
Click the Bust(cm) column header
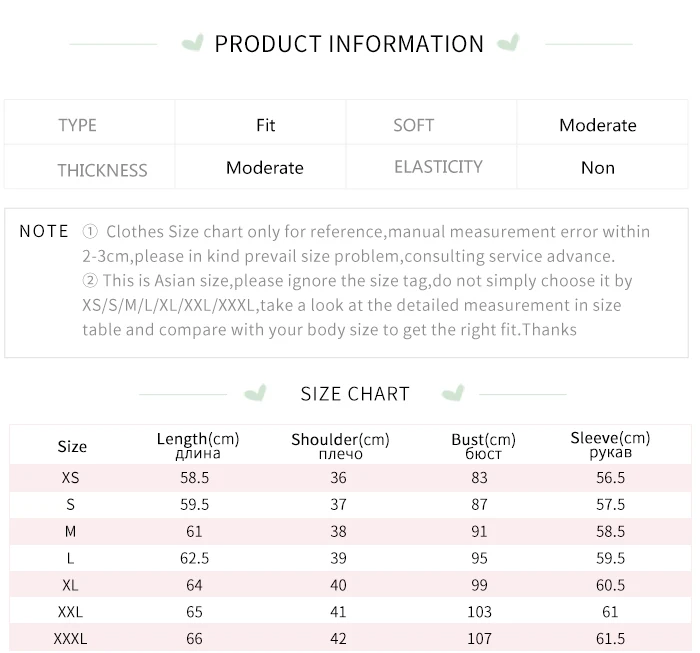click(x=483, y=446)
